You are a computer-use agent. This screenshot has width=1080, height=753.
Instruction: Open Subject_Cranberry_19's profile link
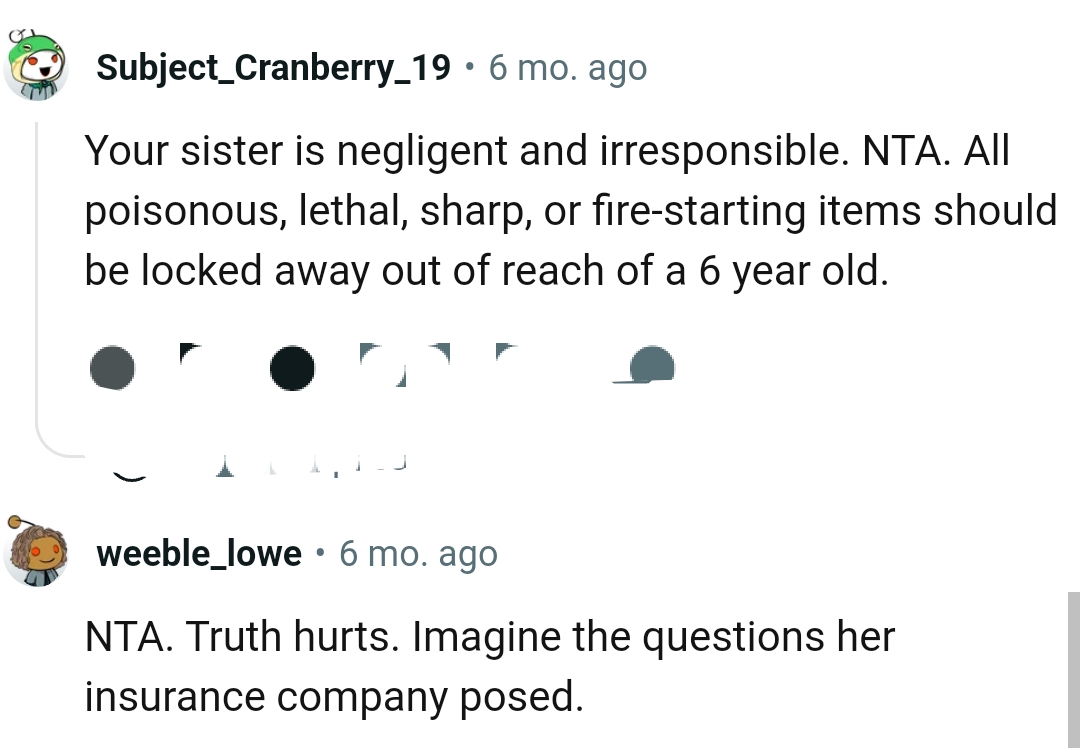(x=273, y=68)
